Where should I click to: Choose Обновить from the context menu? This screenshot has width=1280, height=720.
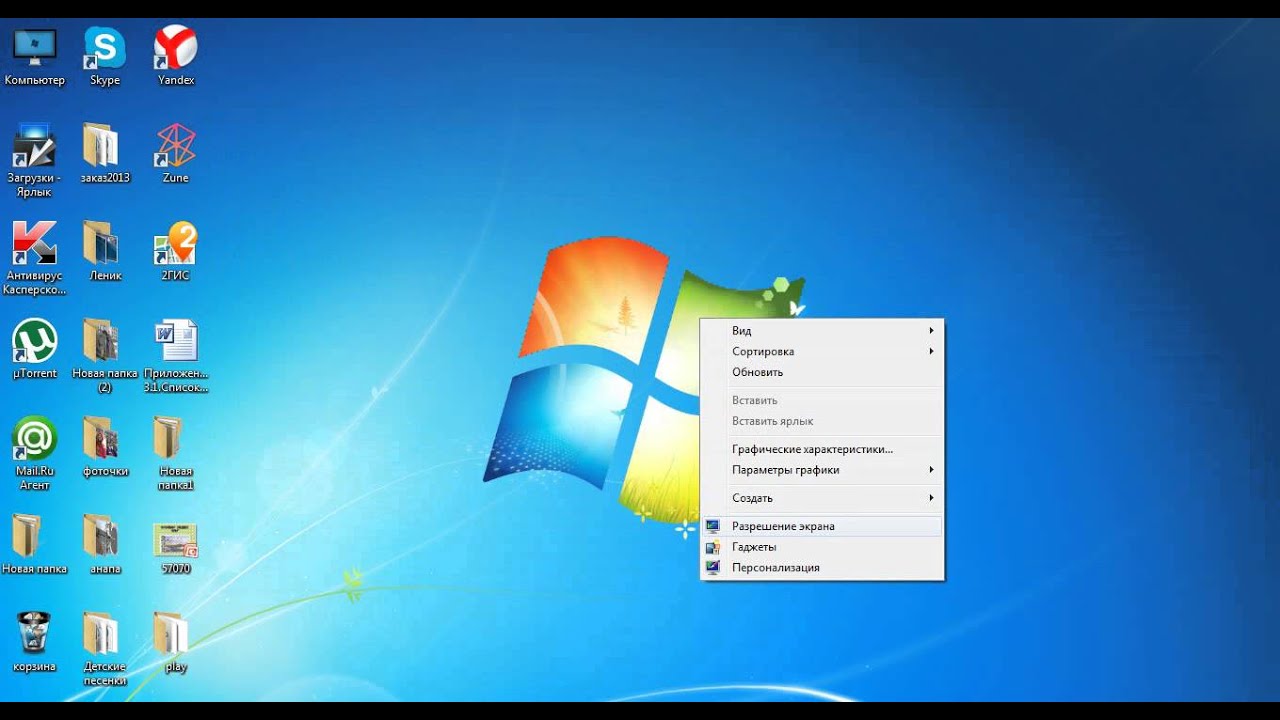click(x=822, y=372)
